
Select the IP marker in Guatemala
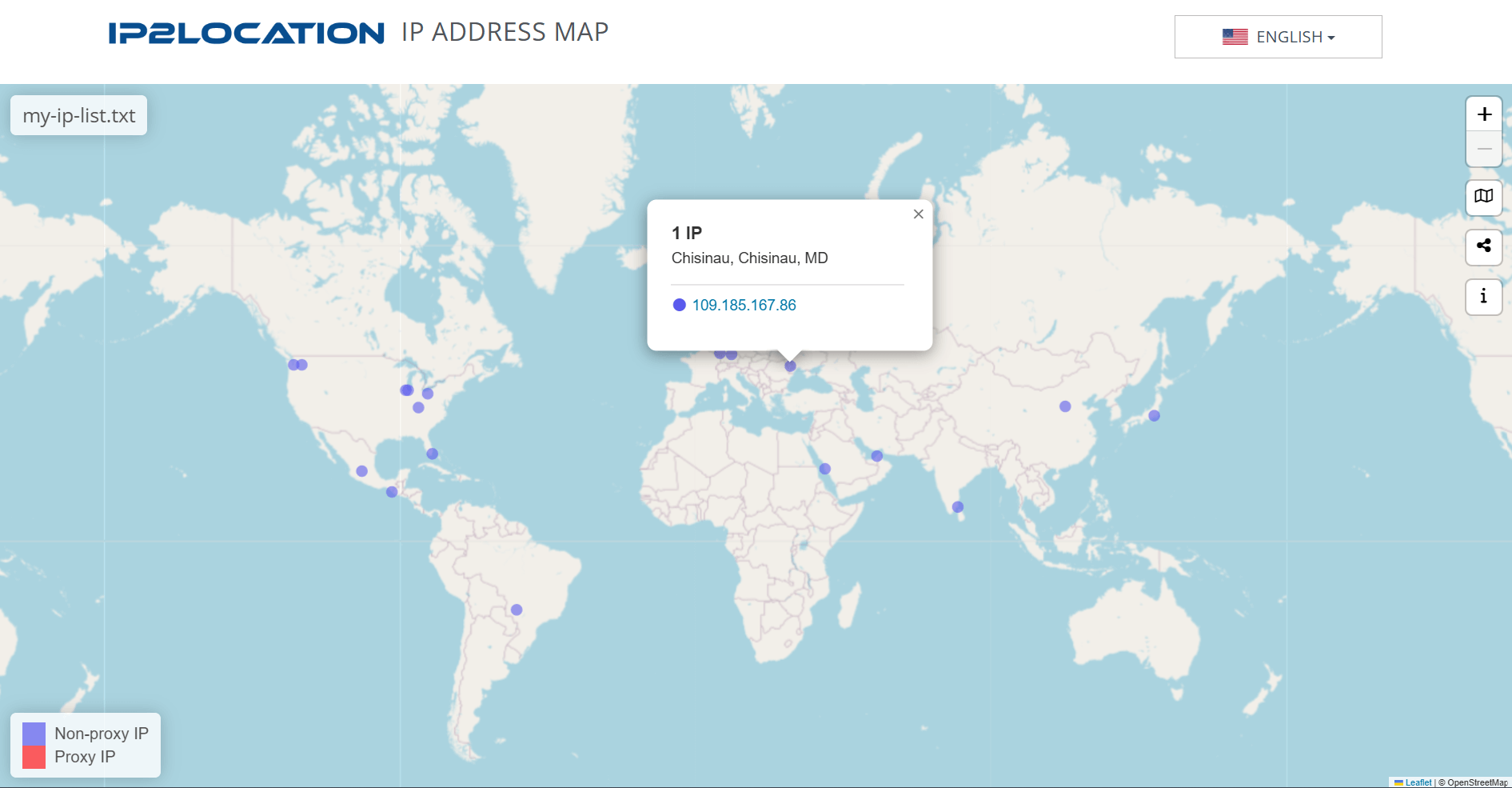coord(392,492)
